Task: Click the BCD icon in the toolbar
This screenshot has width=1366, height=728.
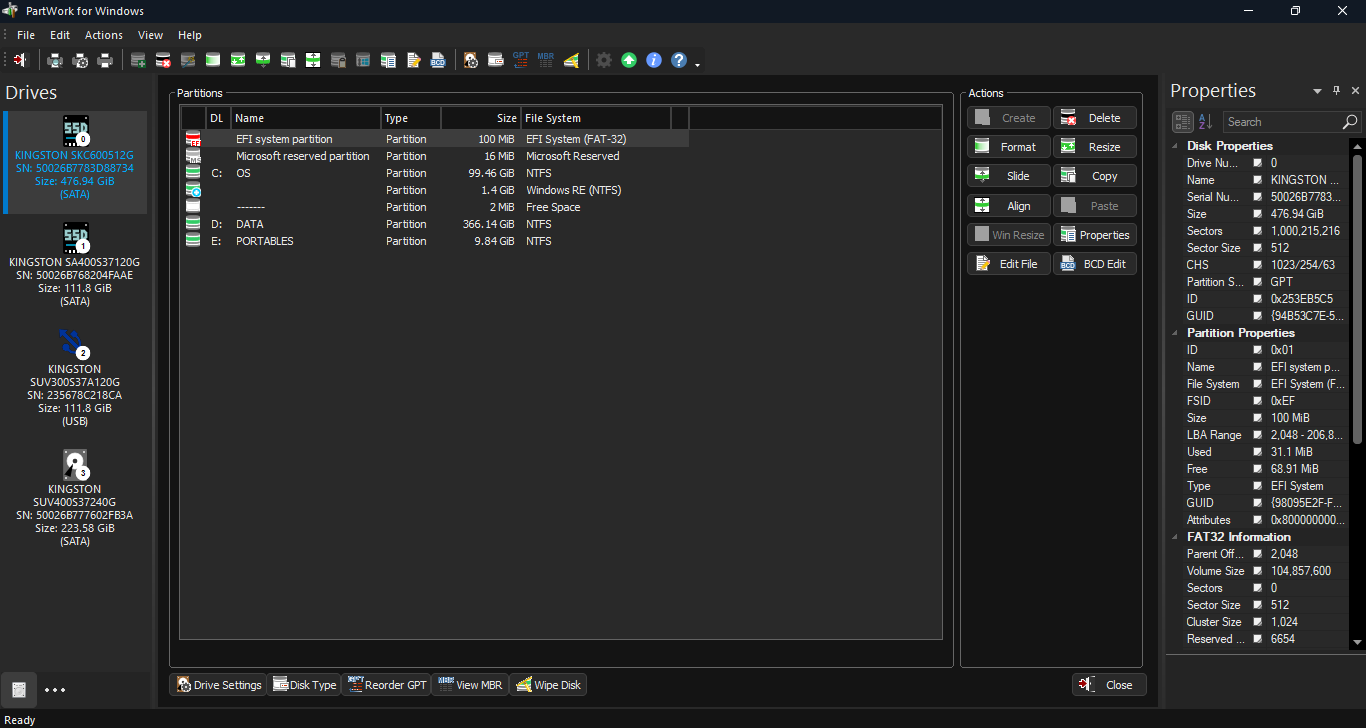Action: tap(438, 60)
